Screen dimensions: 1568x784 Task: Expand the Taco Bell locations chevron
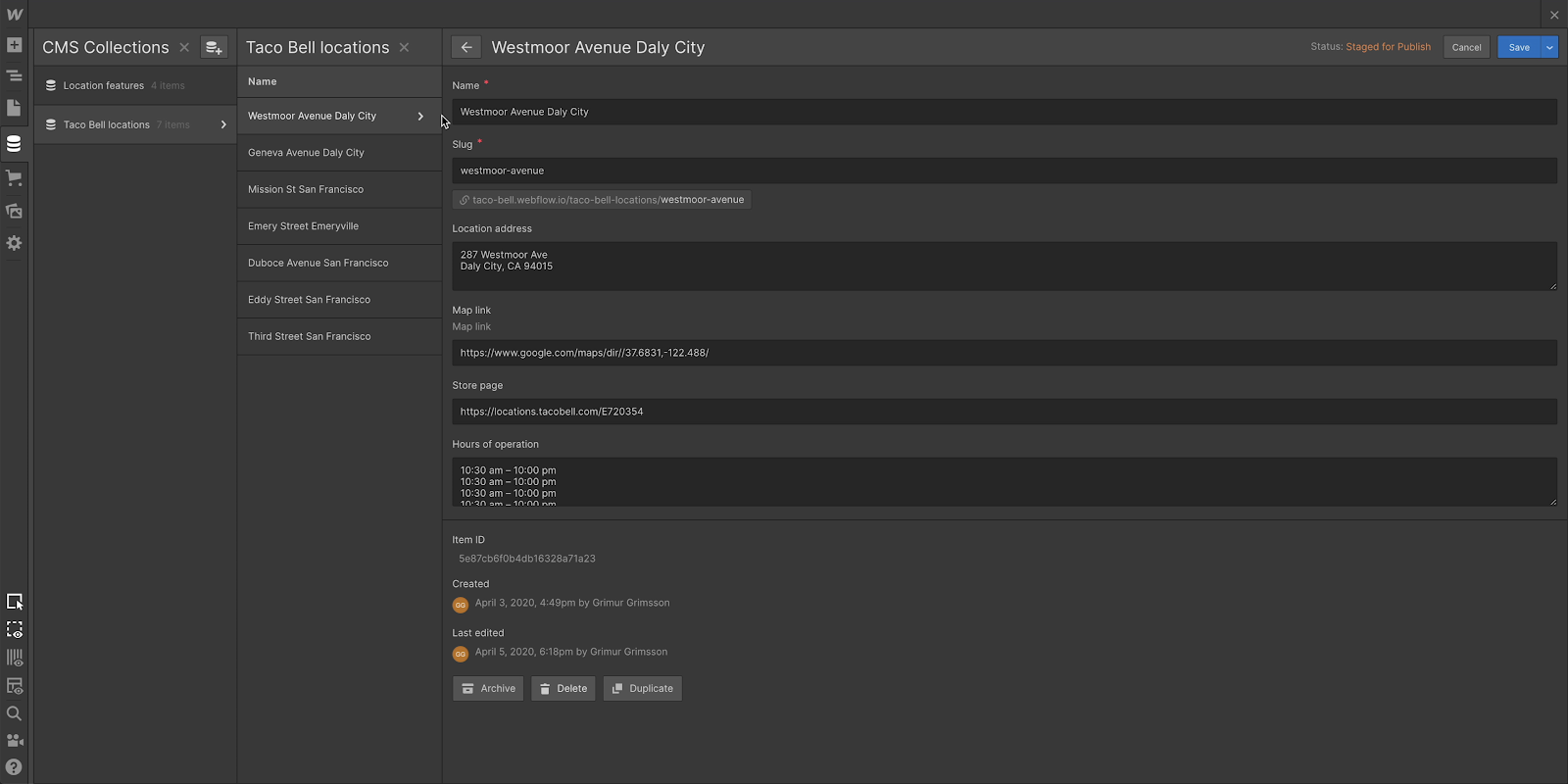click(223, 124)
